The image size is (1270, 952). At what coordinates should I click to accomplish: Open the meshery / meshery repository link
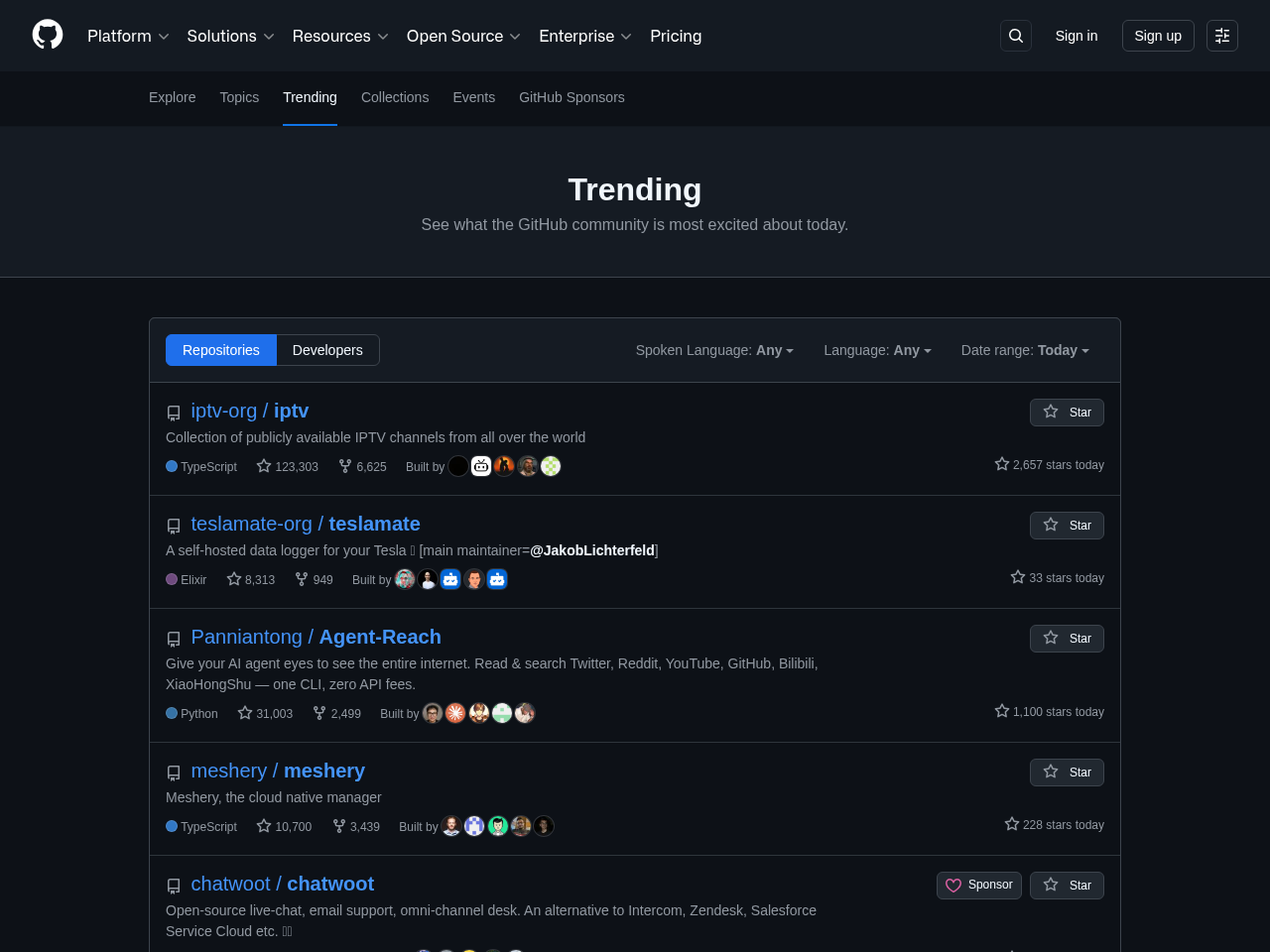tap(278, 771)
